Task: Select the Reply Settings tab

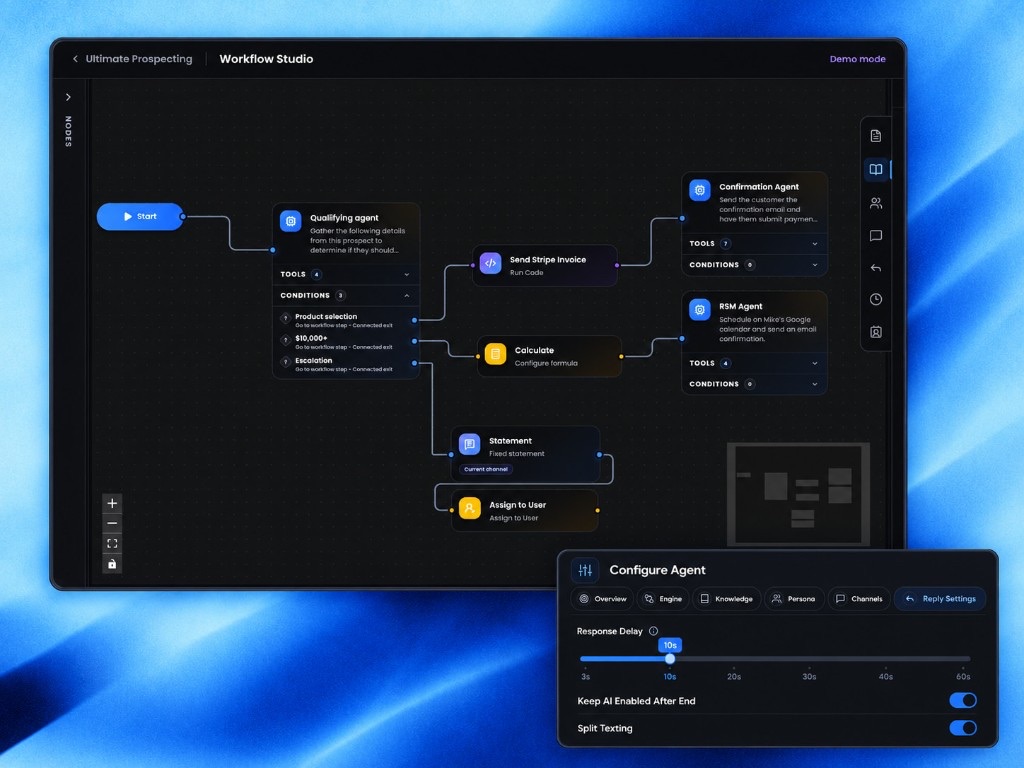Action: coord(940,599)
